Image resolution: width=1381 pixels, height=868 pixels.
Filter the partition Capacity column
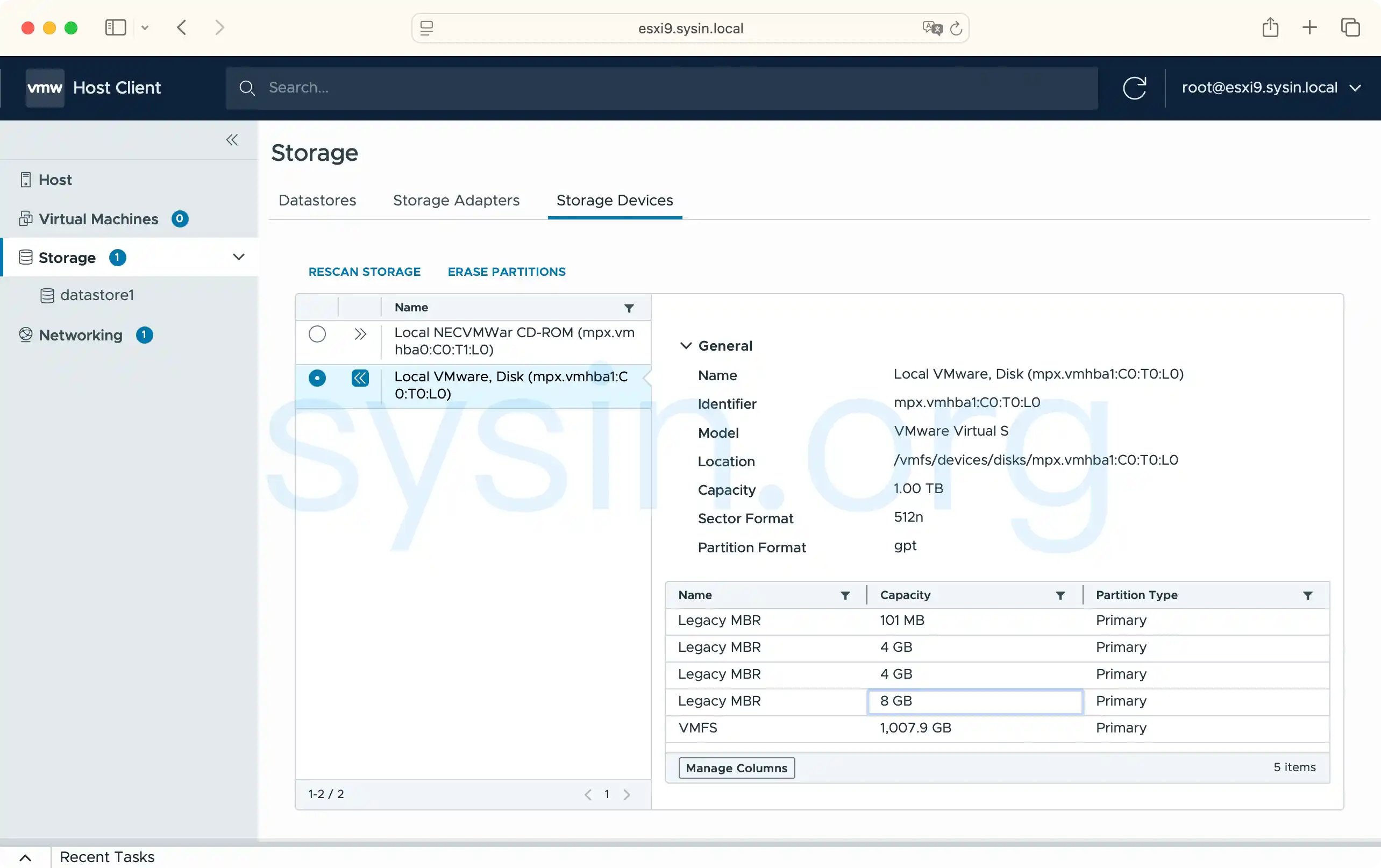click(x=1060, y=595)
